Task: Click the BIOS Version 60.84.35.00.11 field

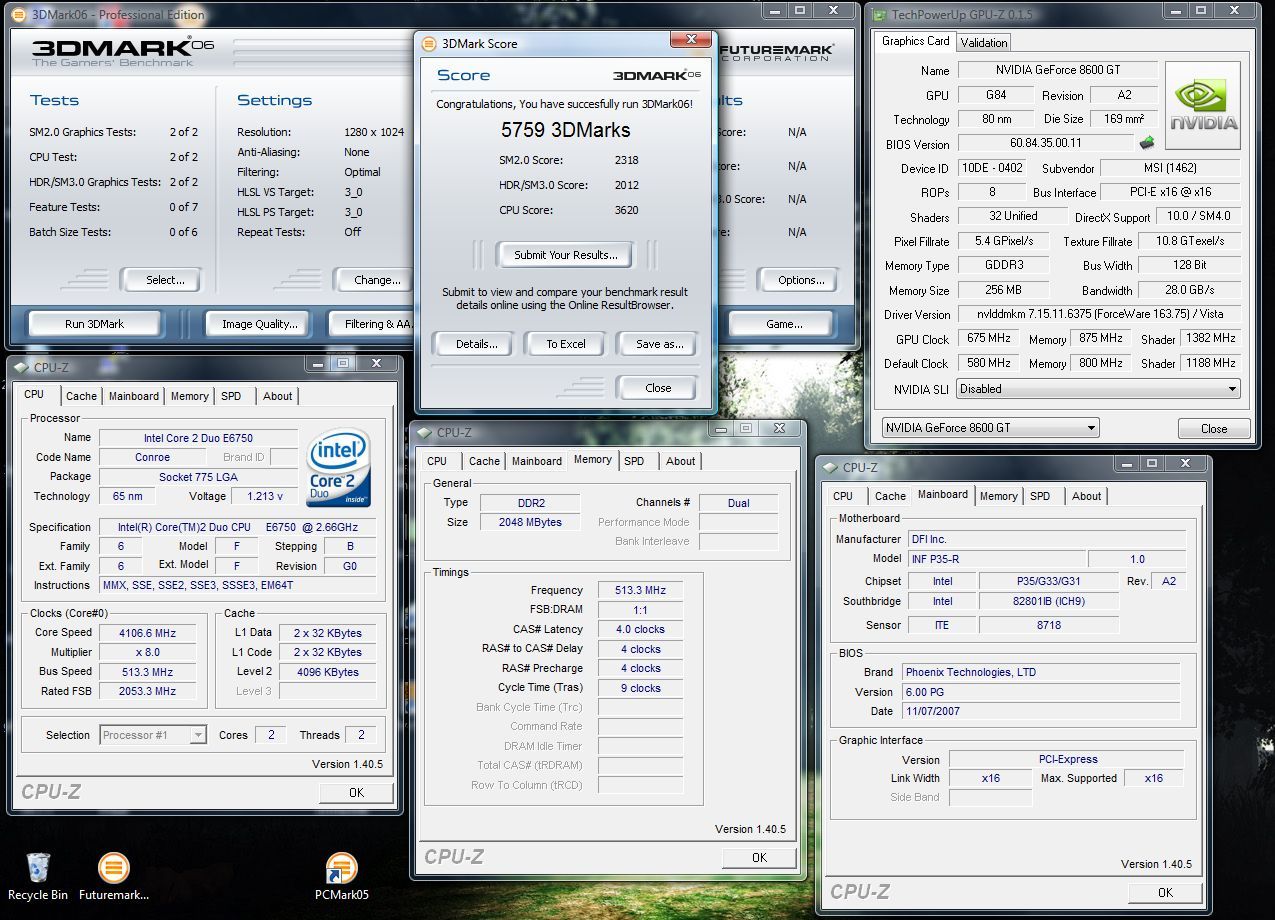Action: (x=1046, y=143)
